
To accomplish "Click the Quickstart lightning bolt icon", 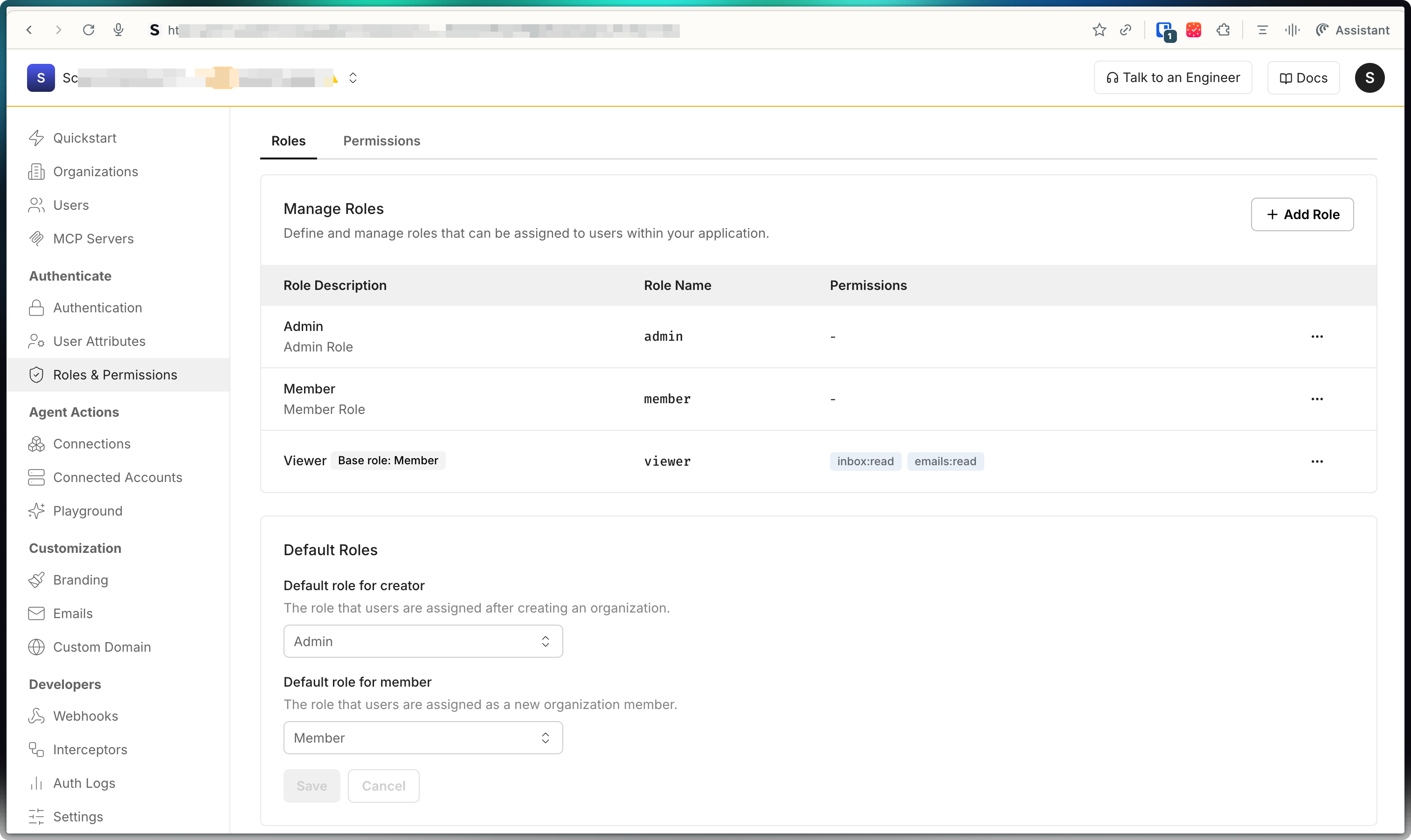I will (x=36, y=138).
